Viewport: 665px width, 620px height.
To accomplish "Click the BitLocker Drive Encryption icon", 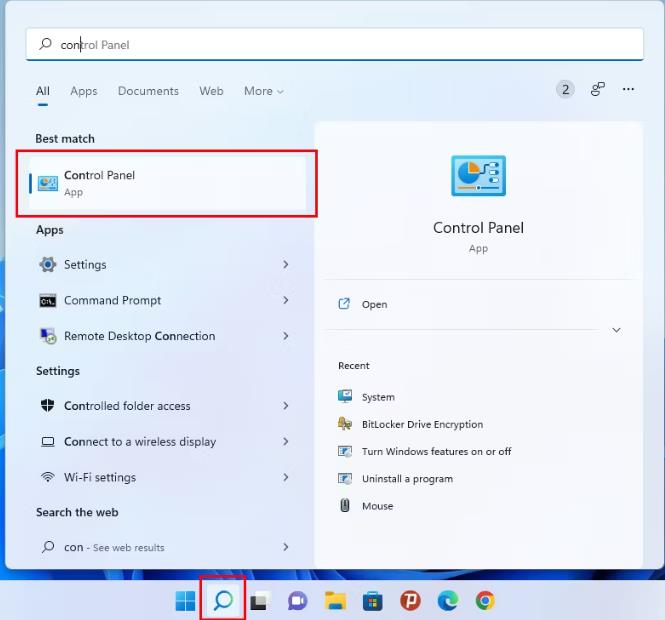I will [x=345, y=424].
